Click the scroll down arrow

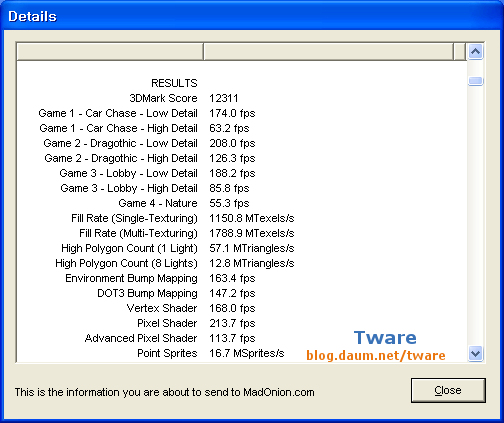475,353
